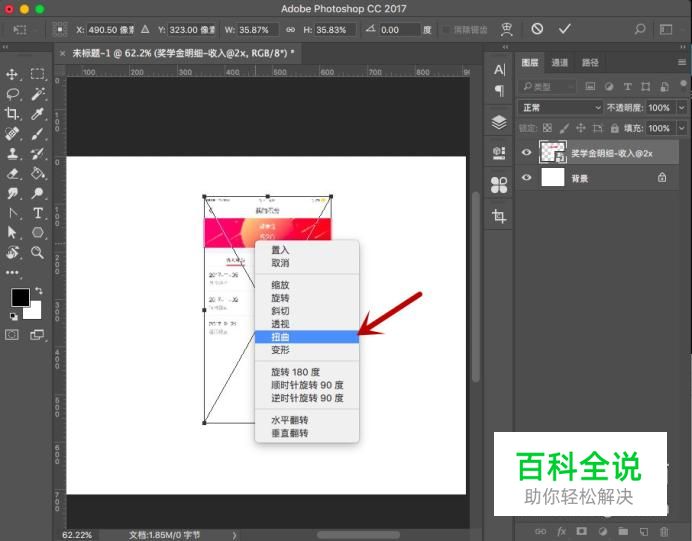Choose 透视 from the context menu
Screen dimensions: 692x541
click(307, 324)
